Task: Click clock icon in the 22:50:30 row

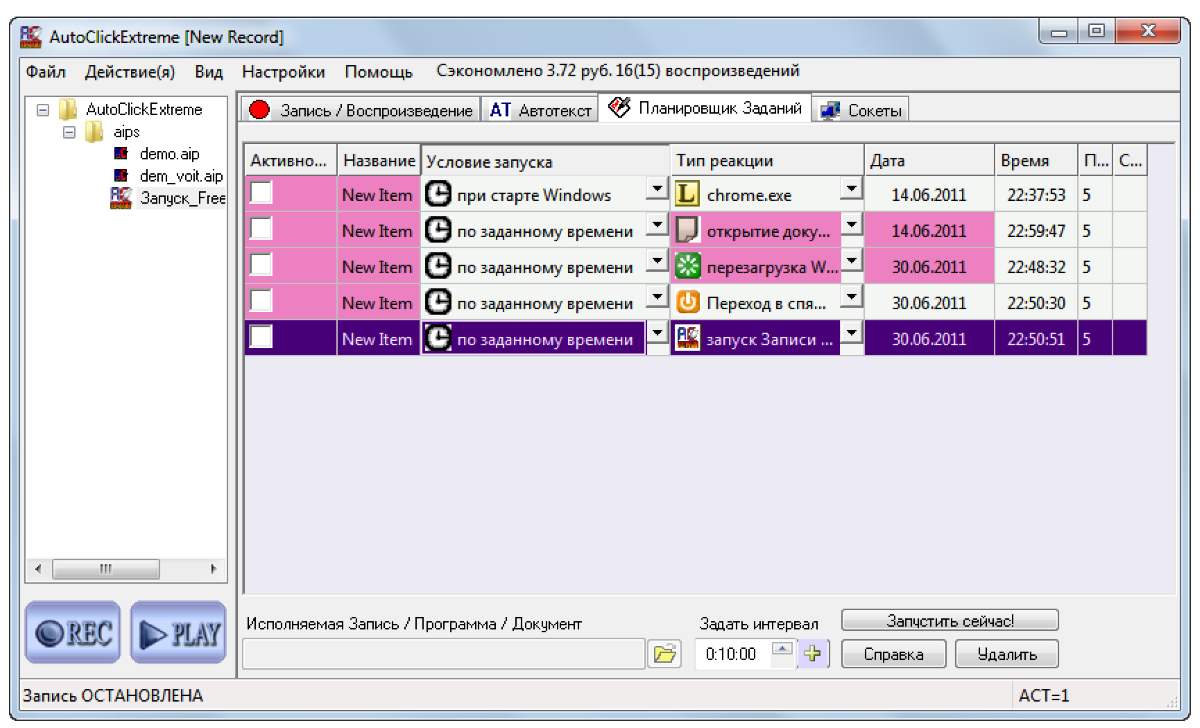Action: (438, 303)
